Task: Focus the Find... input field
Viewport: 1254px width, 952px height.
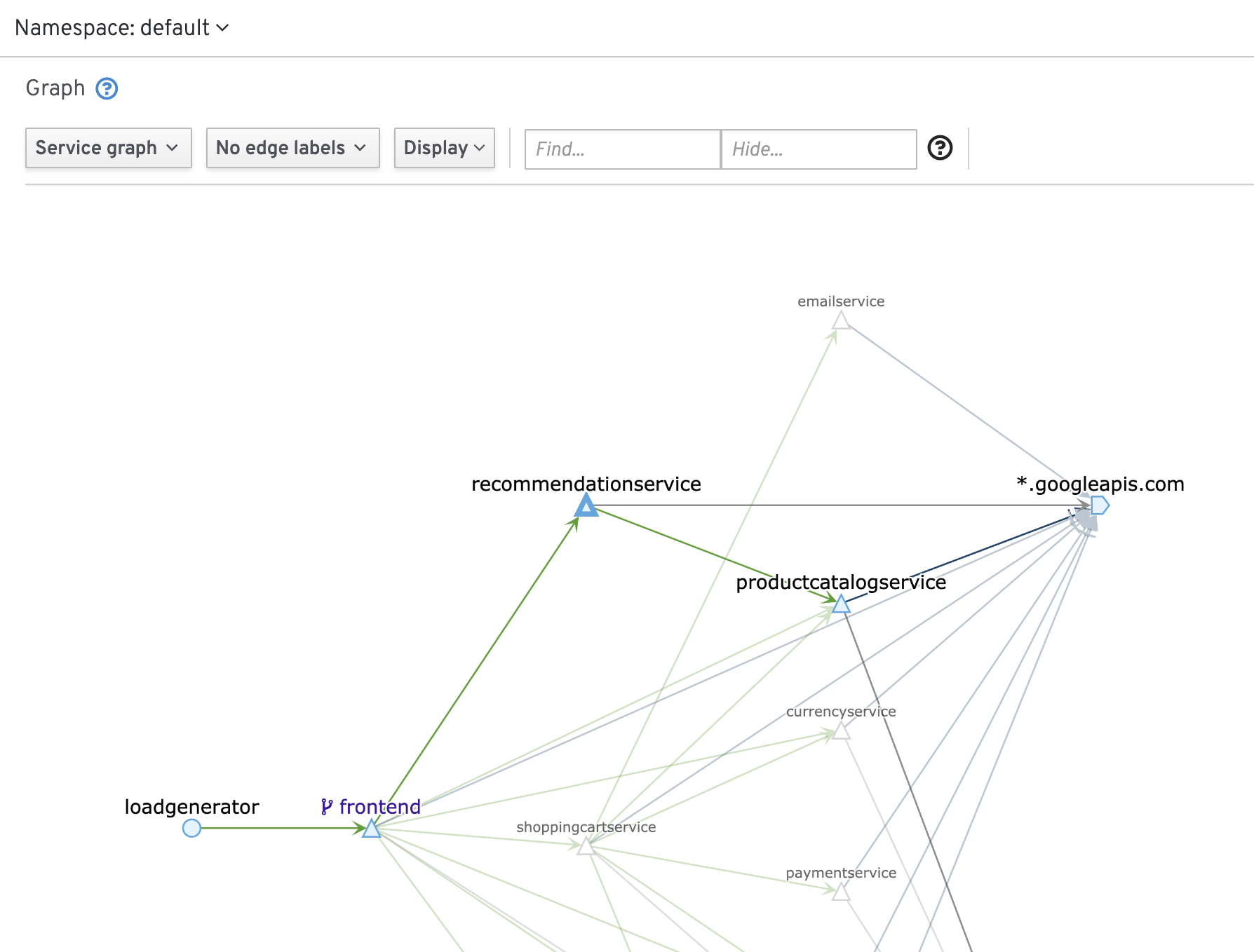Action: 623,149
